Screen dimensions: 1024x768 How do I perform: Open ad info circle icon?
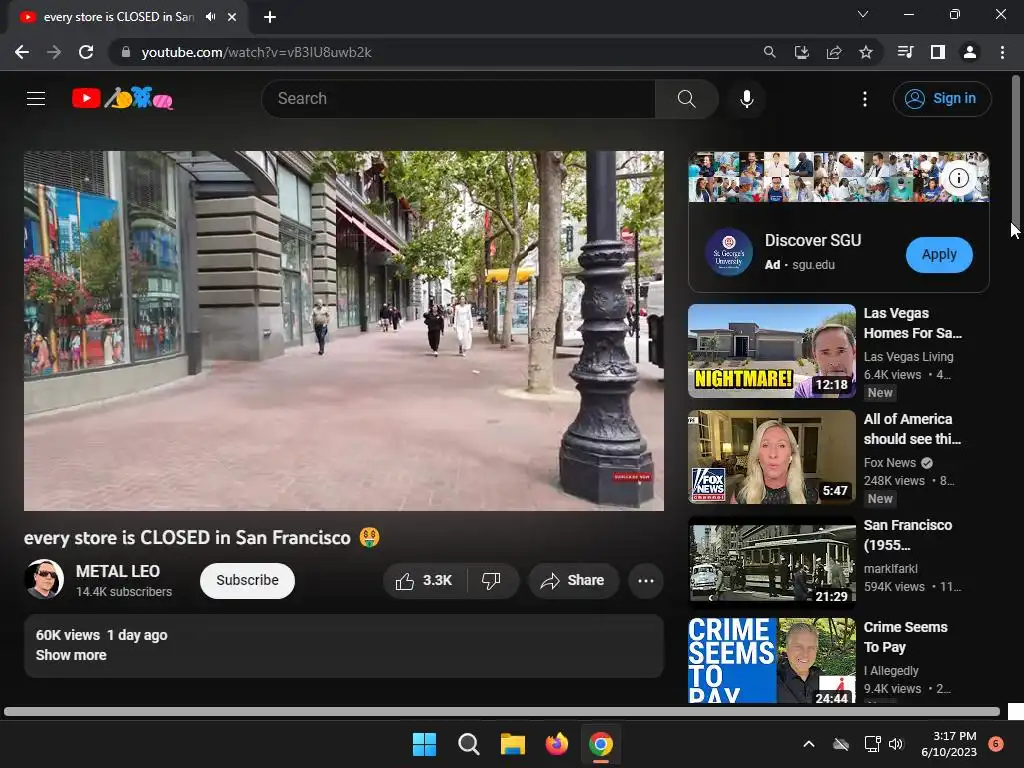[958, 178]
